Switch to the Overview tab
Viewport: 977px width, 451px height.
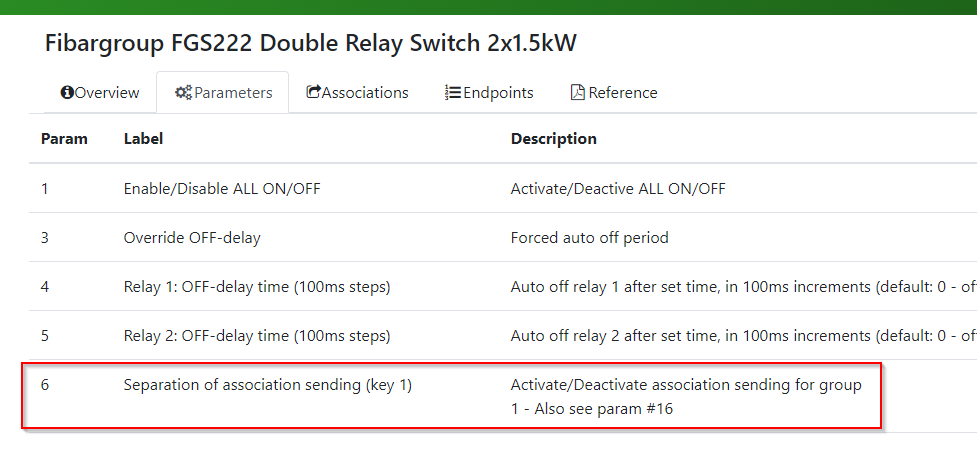pos(100,93)
